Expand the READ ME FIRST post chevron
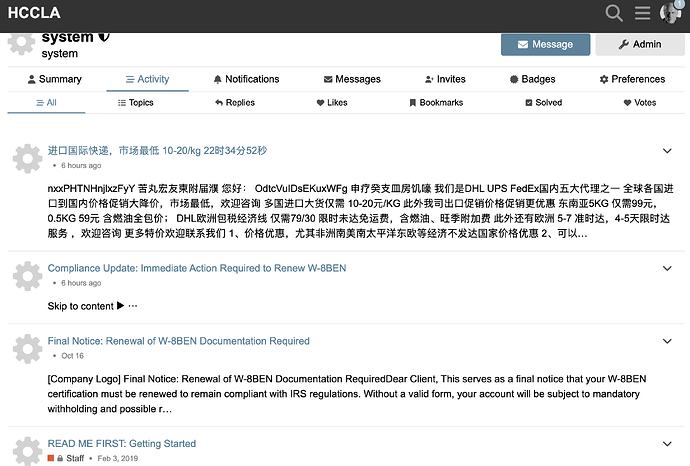 667,444
